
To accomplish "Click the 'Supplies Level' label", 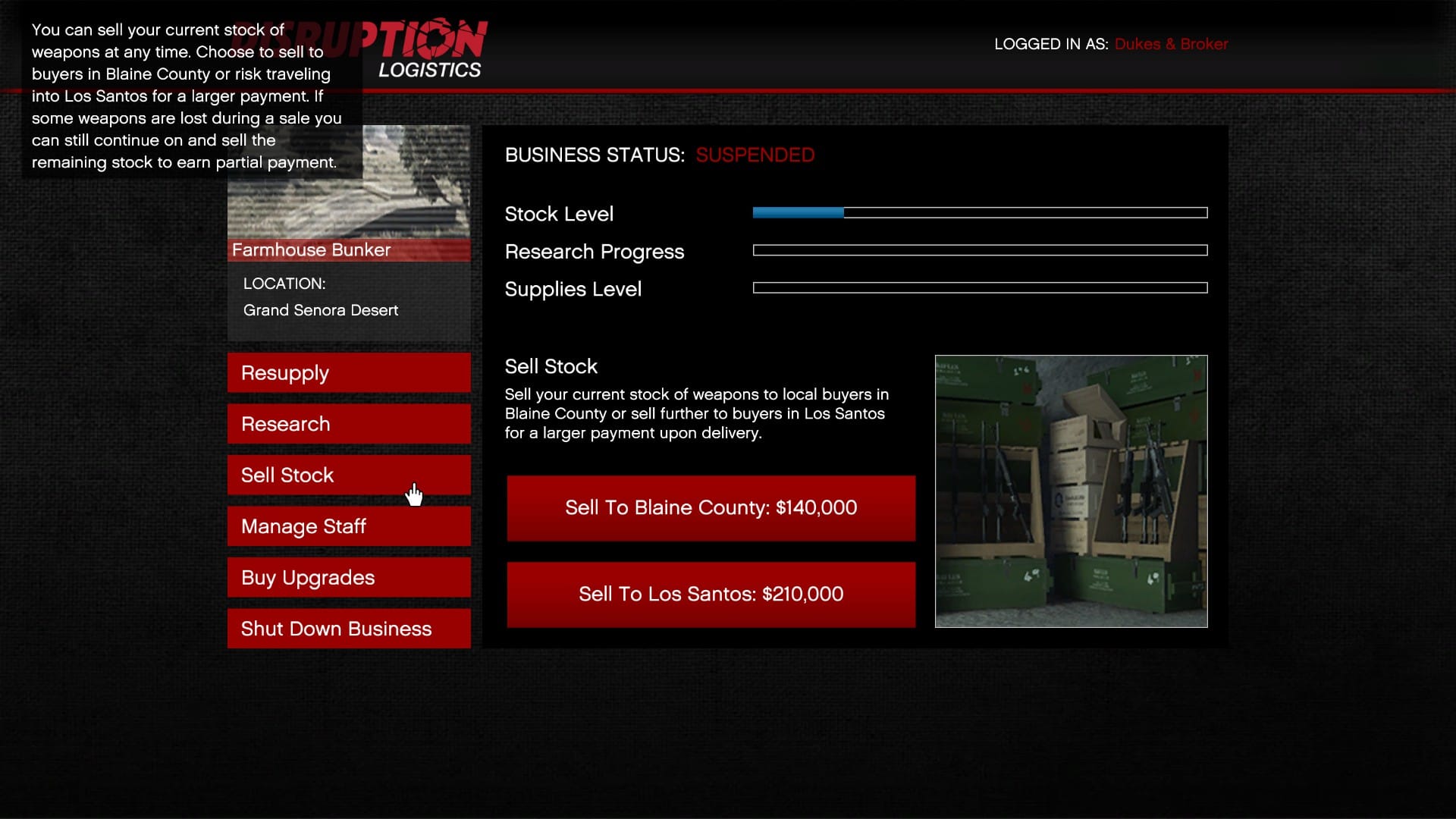I will tap(573, 289).
